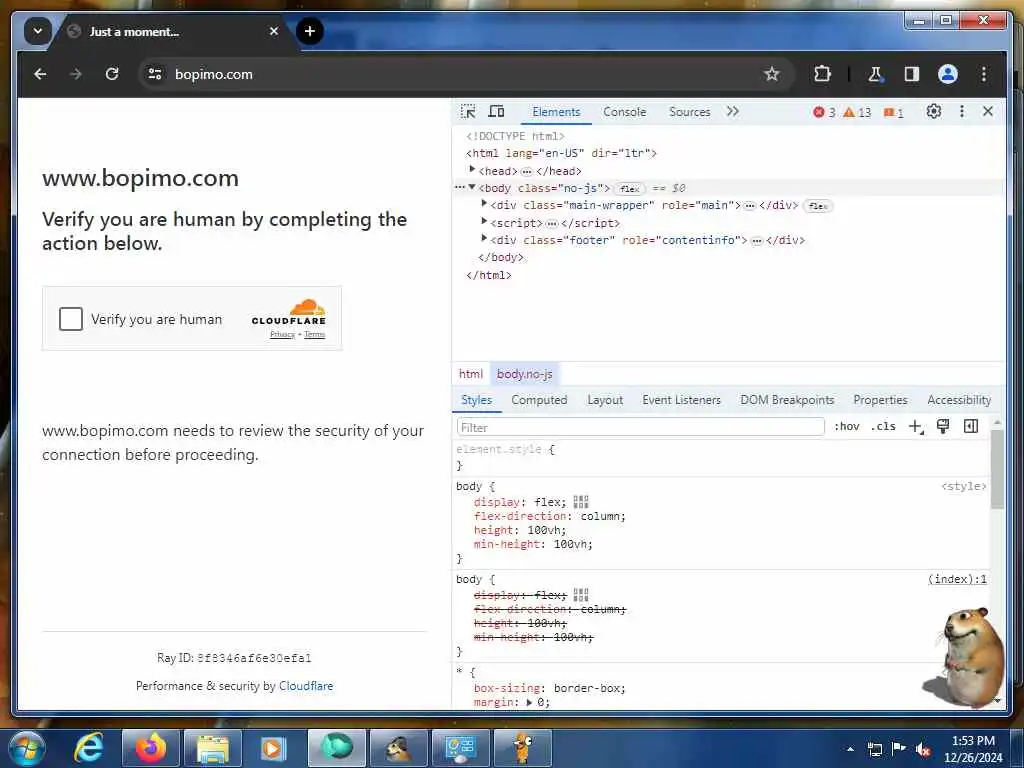Open Cloudflare Privacy link in widget

pos(283,334)
